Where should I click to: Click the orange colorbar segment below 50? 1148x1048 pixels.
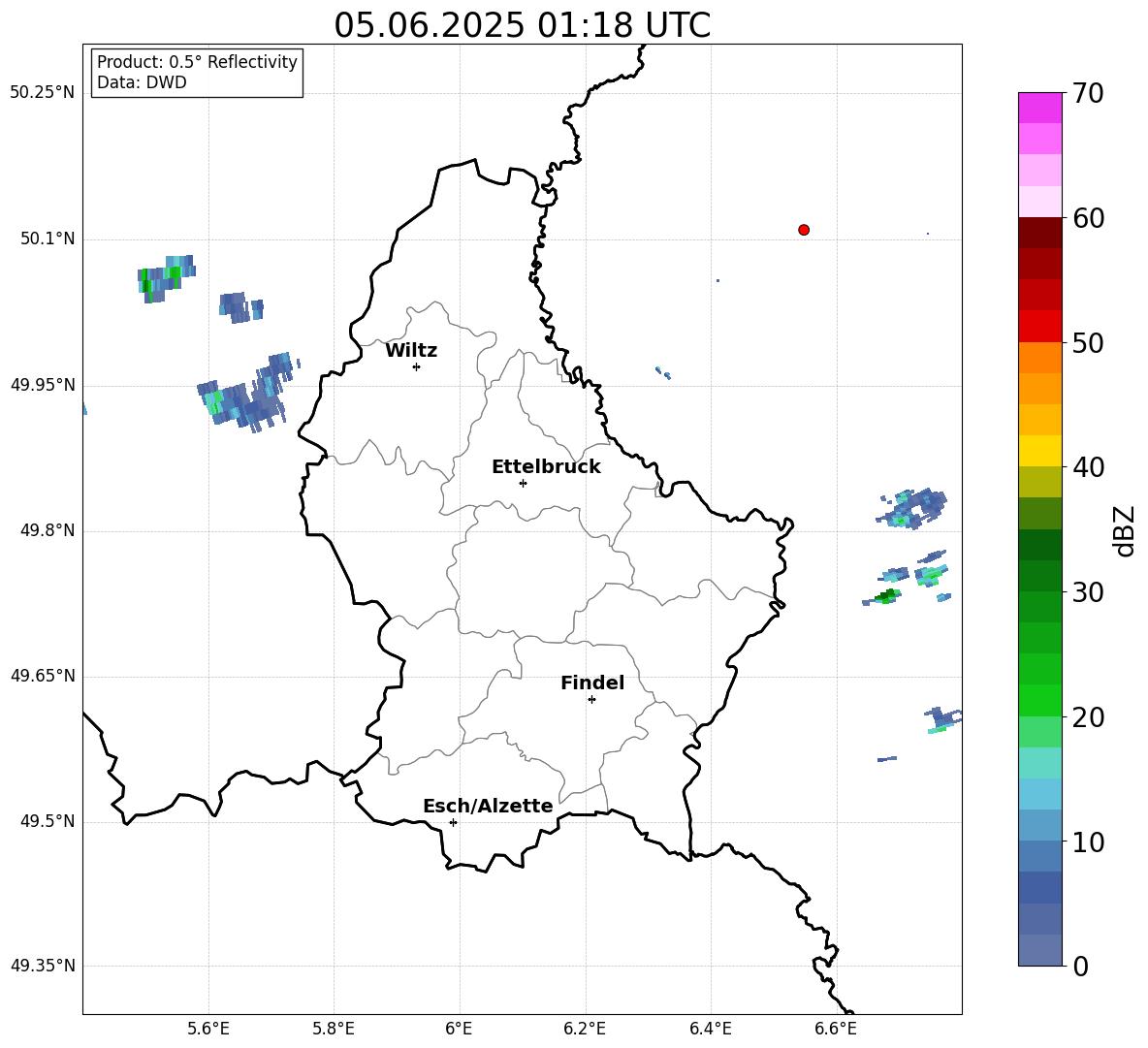1039,358
